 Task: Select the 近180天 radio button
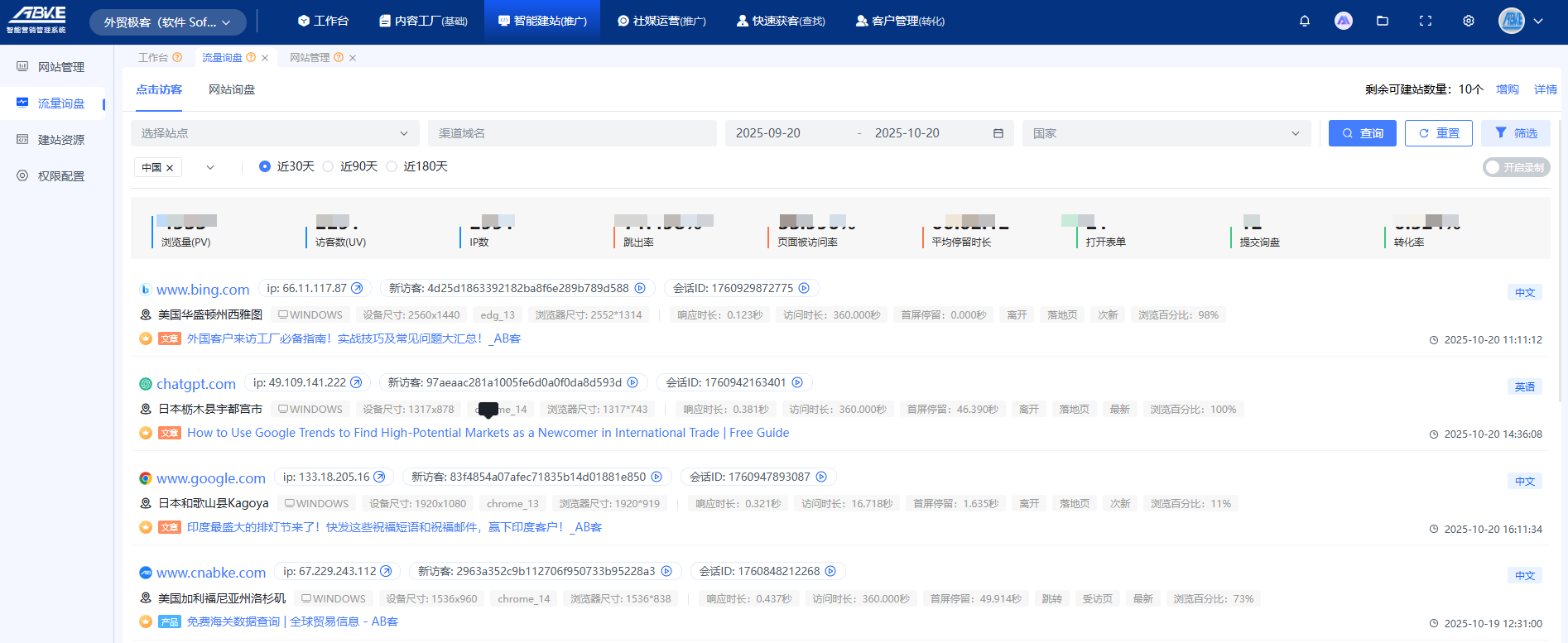click(392, 166)
